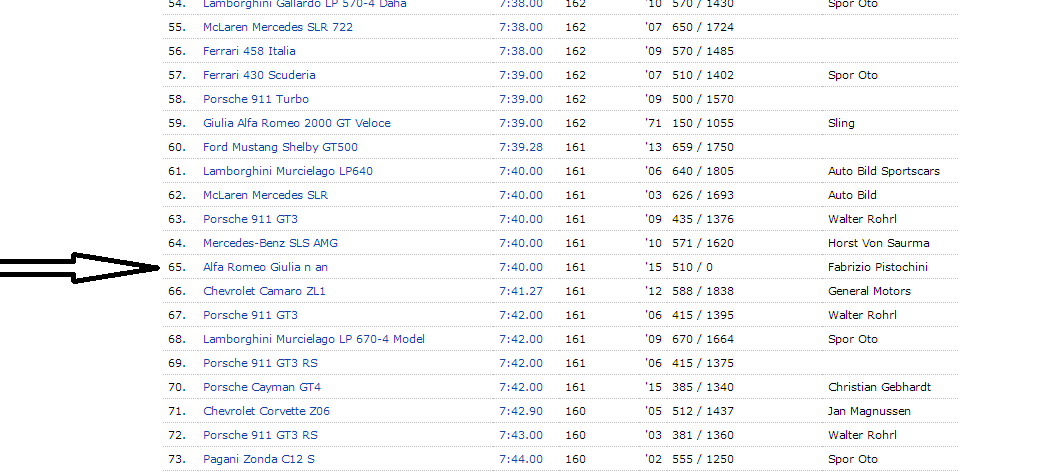Click the Chevrolet Corvette Z06 link
Viewport: 1049px width, 475px height.
266,412
